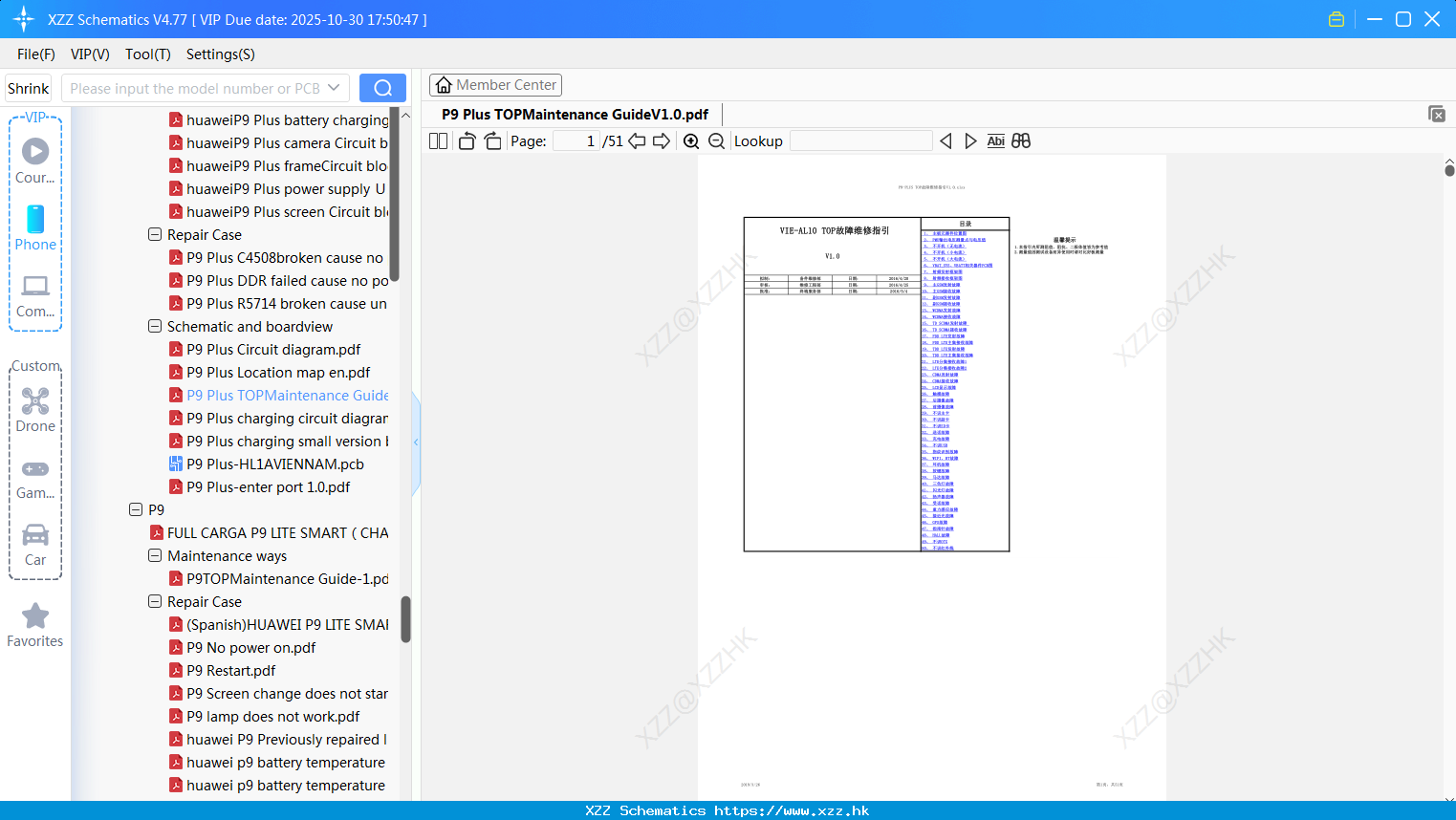The height and width of the screenshot is (820, 1456).
Task: Collapse the file tree panel handle
Action: pos(416,442)
